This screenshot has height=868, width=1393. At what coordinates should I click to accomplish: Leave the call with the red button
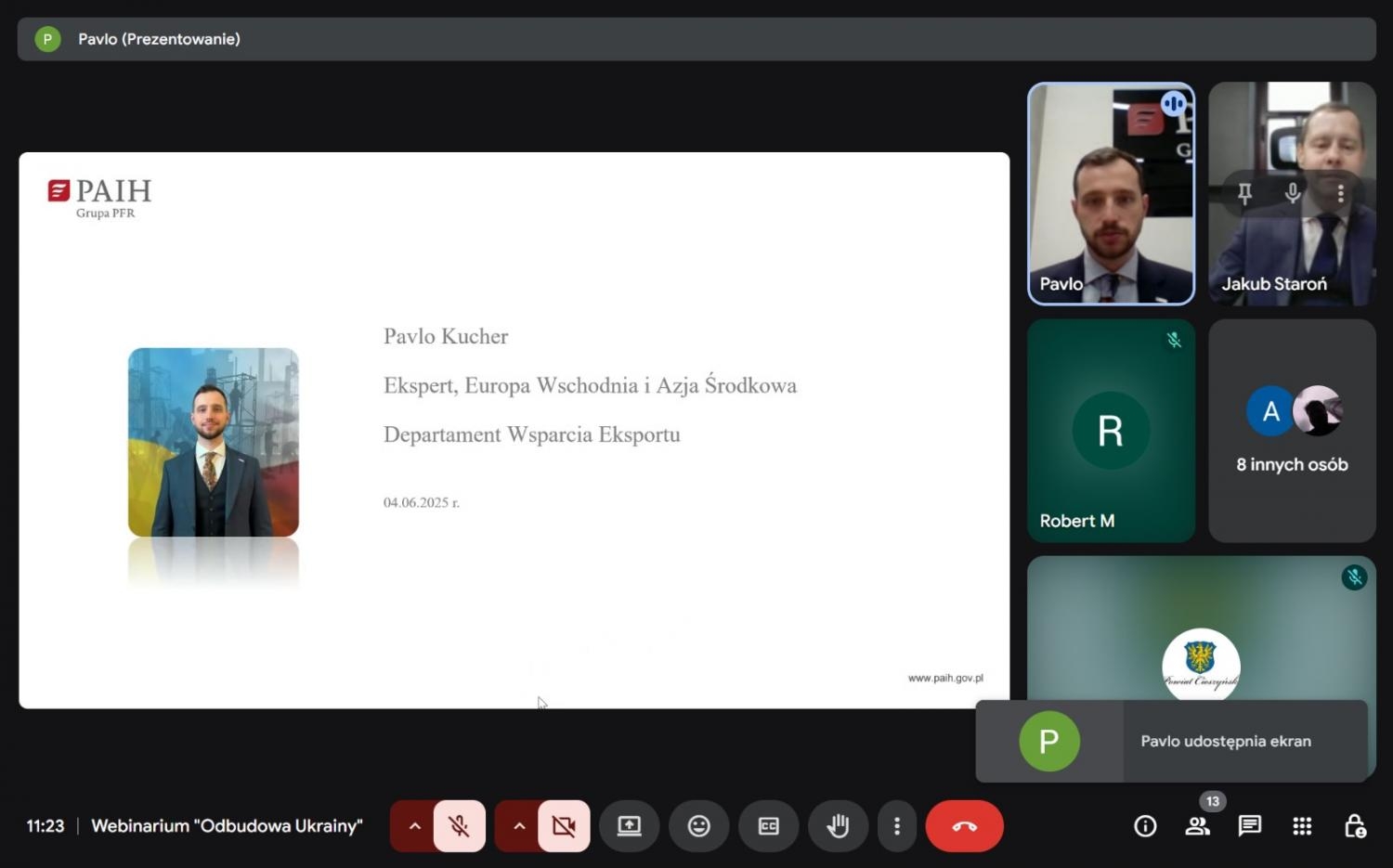[964, 825]
